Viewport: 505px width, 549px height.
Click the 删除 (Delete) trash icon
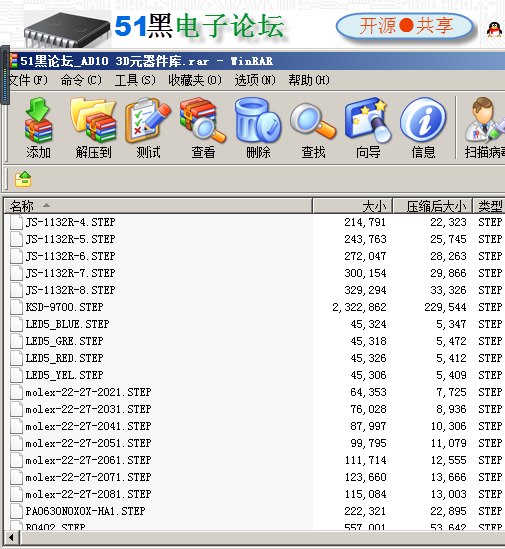(258, 121)
